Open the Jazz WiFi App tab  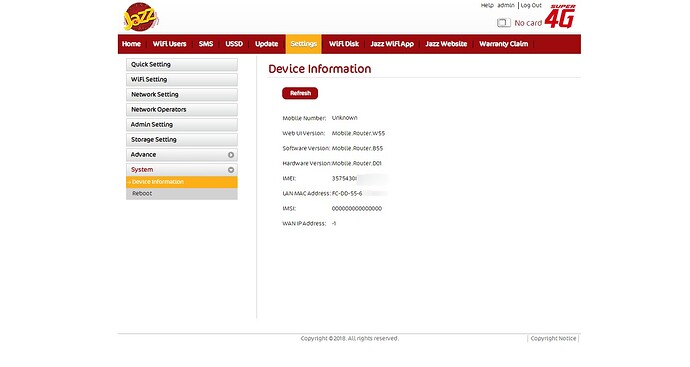tap(392, 44)
